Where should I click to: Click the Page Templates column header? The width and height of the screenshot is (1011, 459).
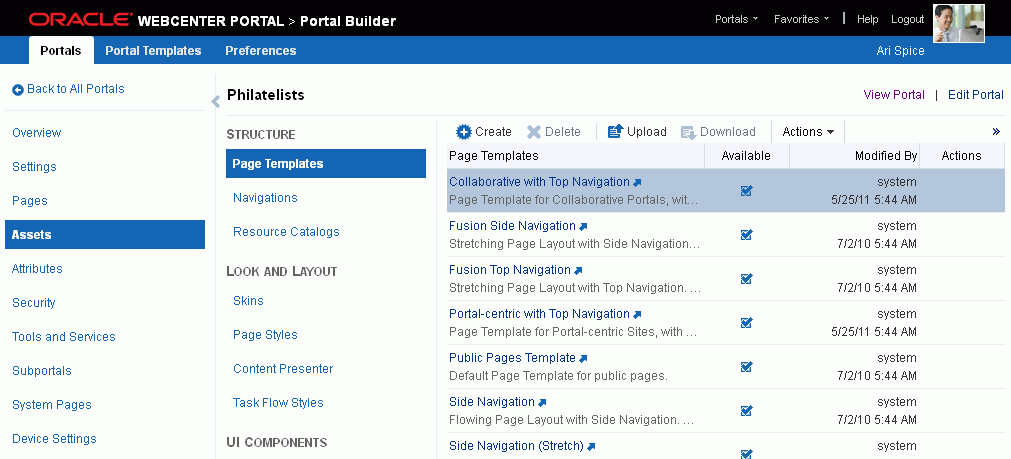(575, 156)
